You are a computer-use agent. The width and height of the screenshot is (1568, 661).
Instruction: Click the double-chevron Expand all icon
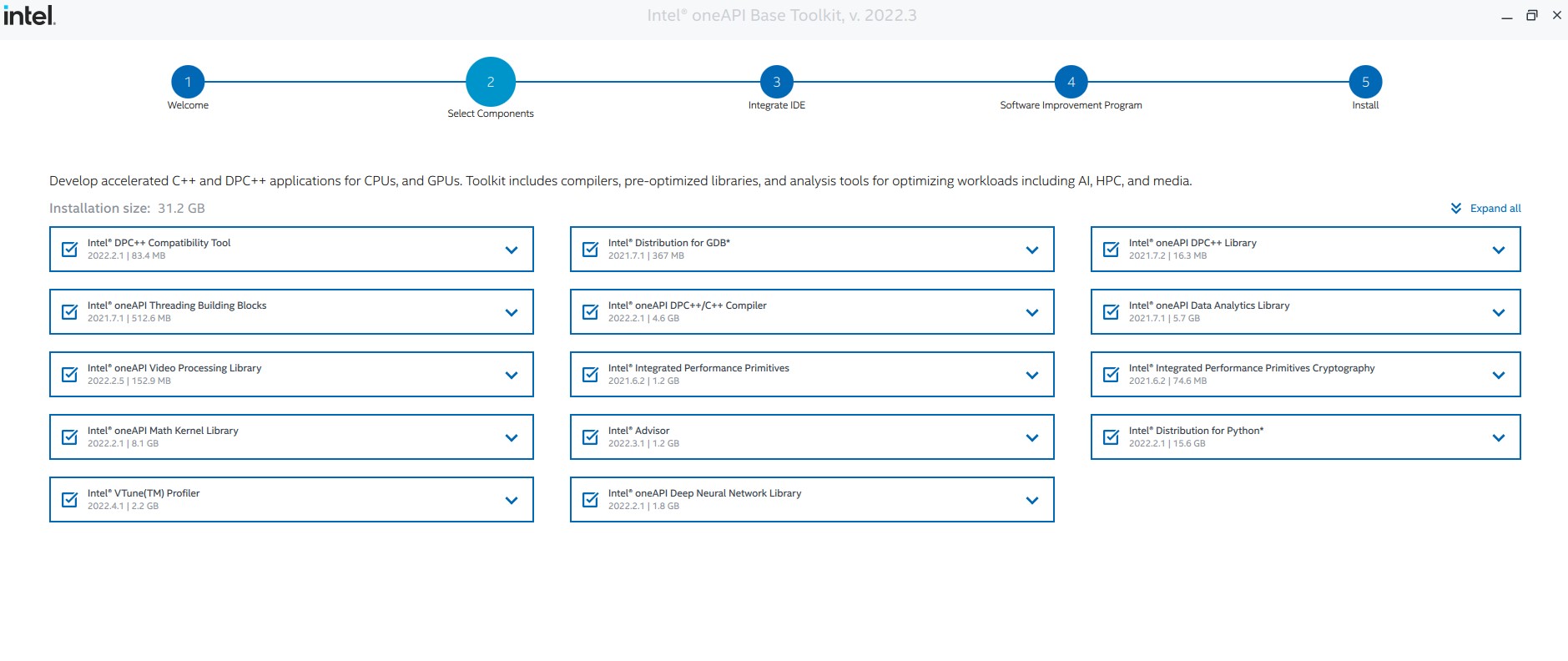pos(1456,208)
